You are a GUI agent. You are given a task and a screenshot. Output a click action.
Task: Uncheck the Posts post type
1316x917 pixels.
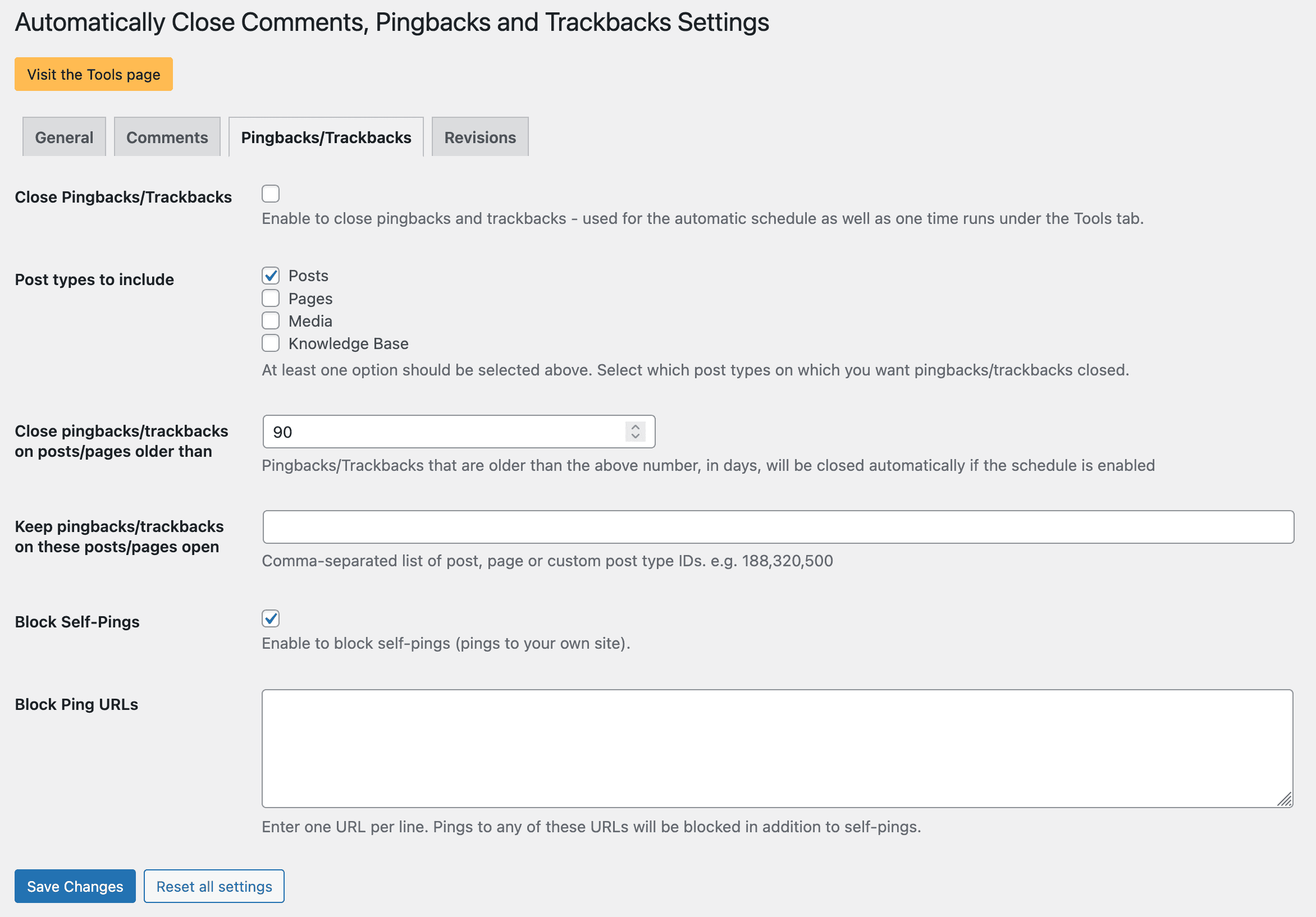pyautogui.click(x=271, y=276)
